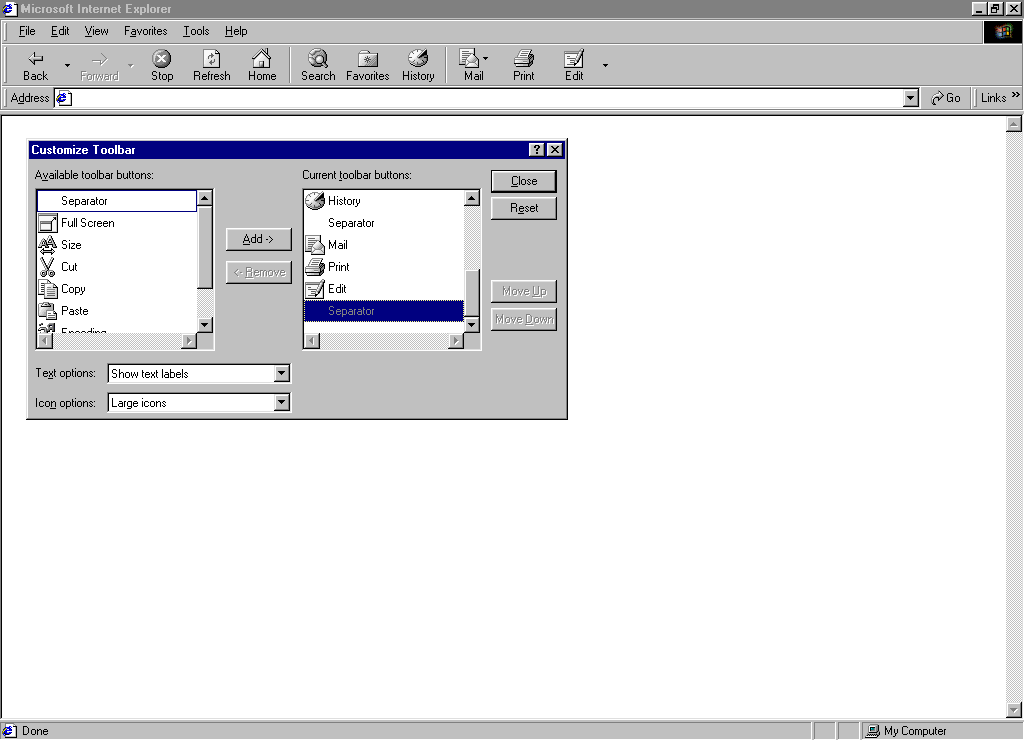
Task: Select Copy in available buttons list
Action: pos(117,289)
